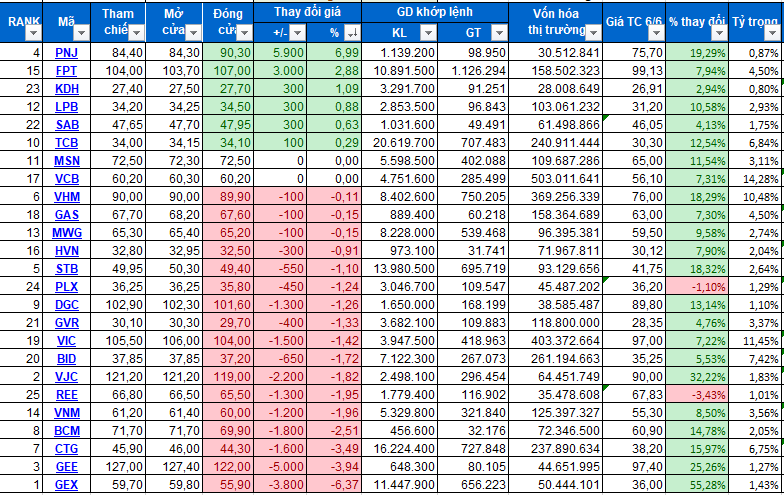
Task: Open the Mã column filter dropdown
Action: pyautogui.click(x=80, y=33)
